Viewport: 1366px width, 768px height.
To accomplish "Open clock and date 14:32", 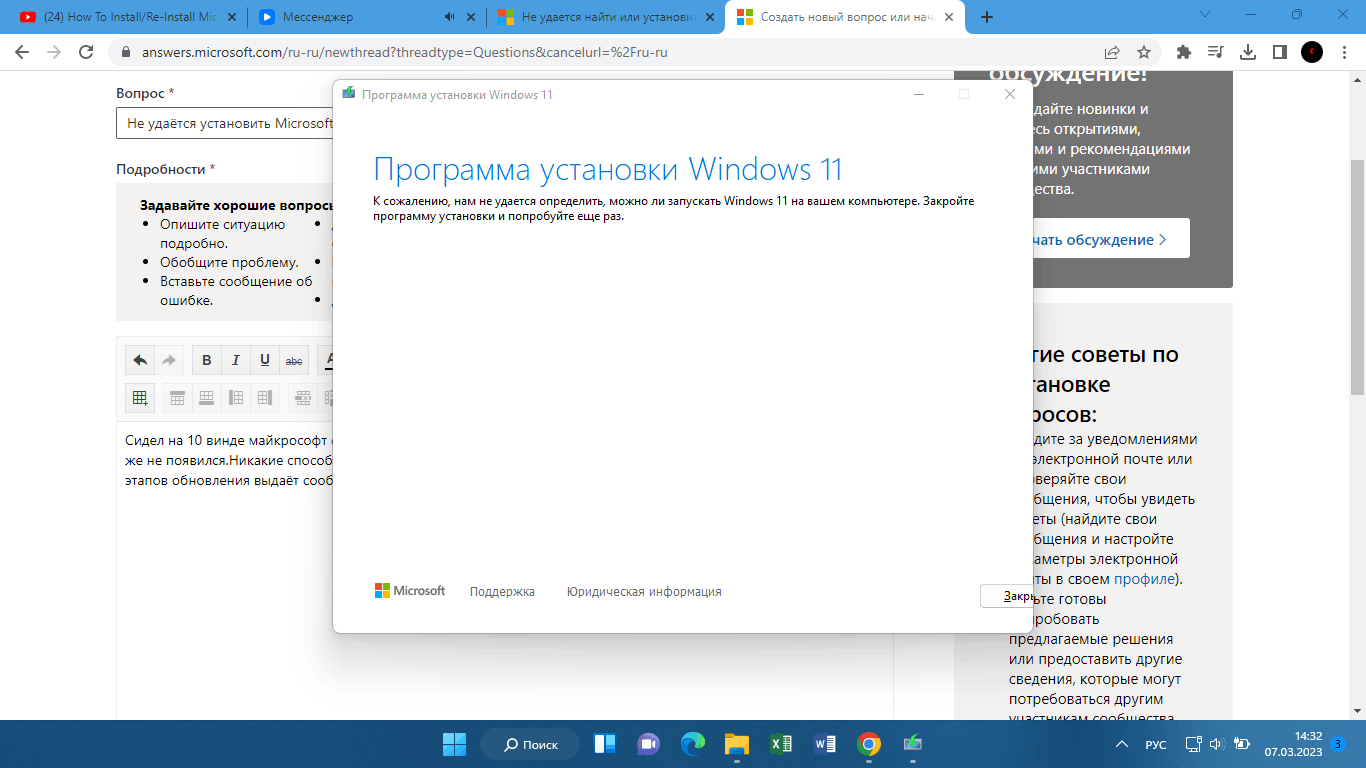I will pyautogui.click(x=1293, y=744).
